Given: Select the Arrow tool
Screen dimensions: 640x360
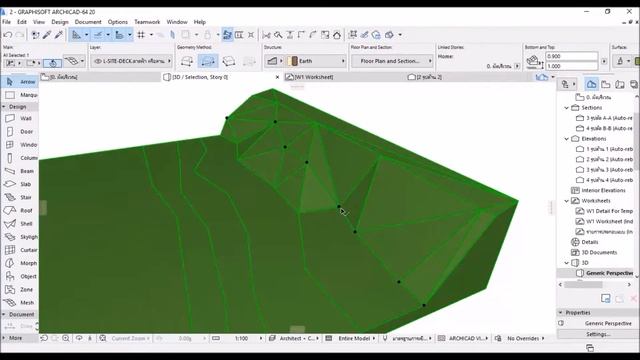Looking at the screenshot, I should tap(20, 82).
